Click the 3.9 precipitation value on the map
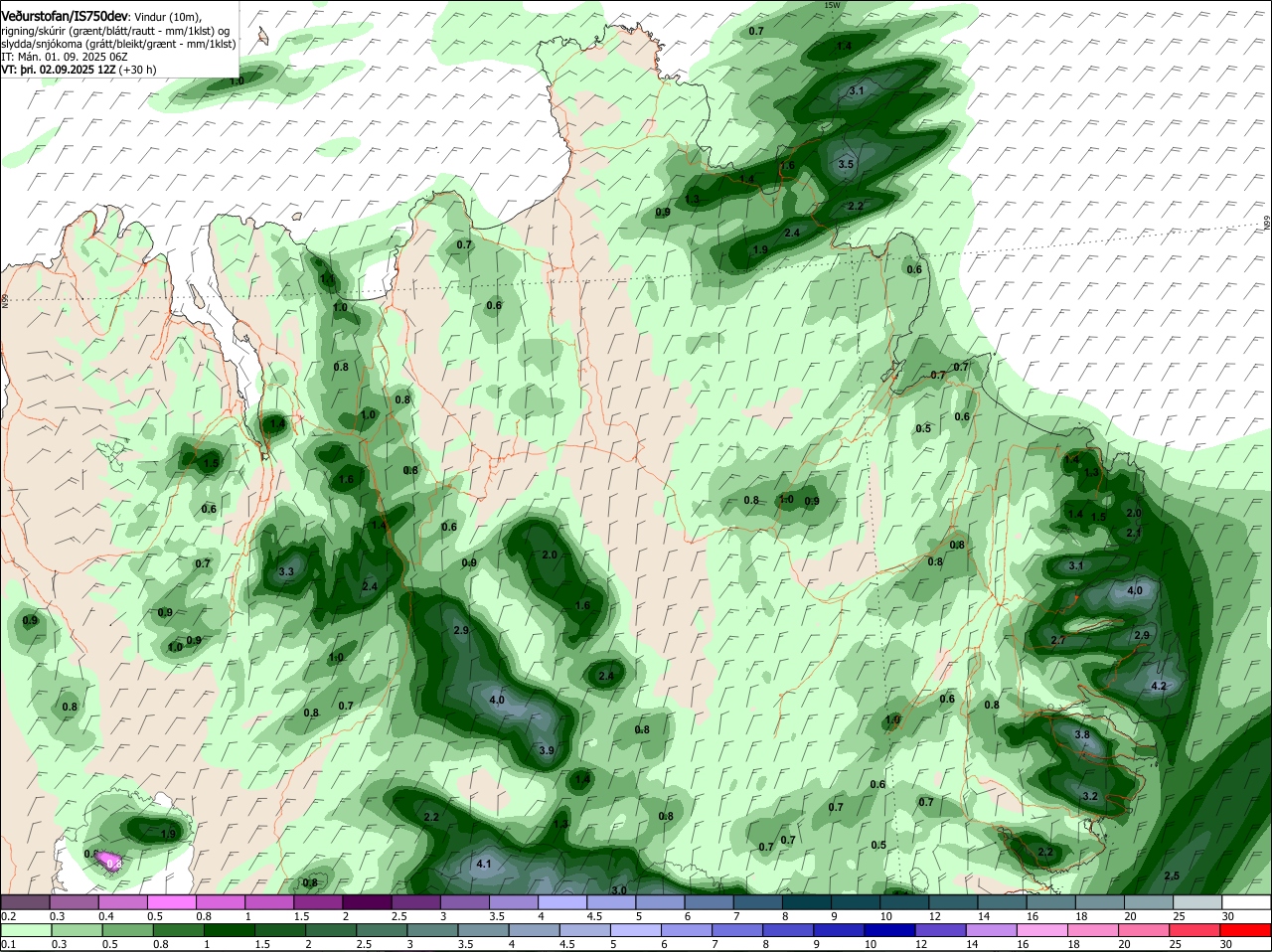The image size is (1272, 952). point(546,751)
